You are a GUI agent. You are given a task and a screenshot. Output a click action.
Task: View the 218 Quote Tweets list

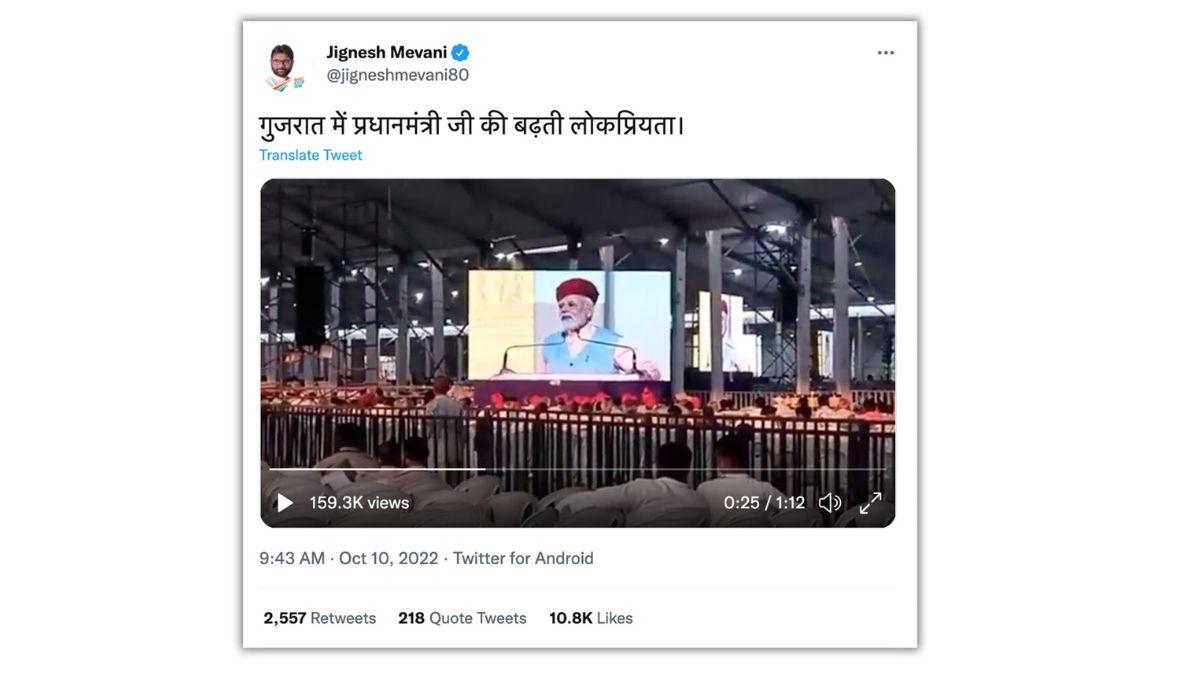tap(462, 618)
